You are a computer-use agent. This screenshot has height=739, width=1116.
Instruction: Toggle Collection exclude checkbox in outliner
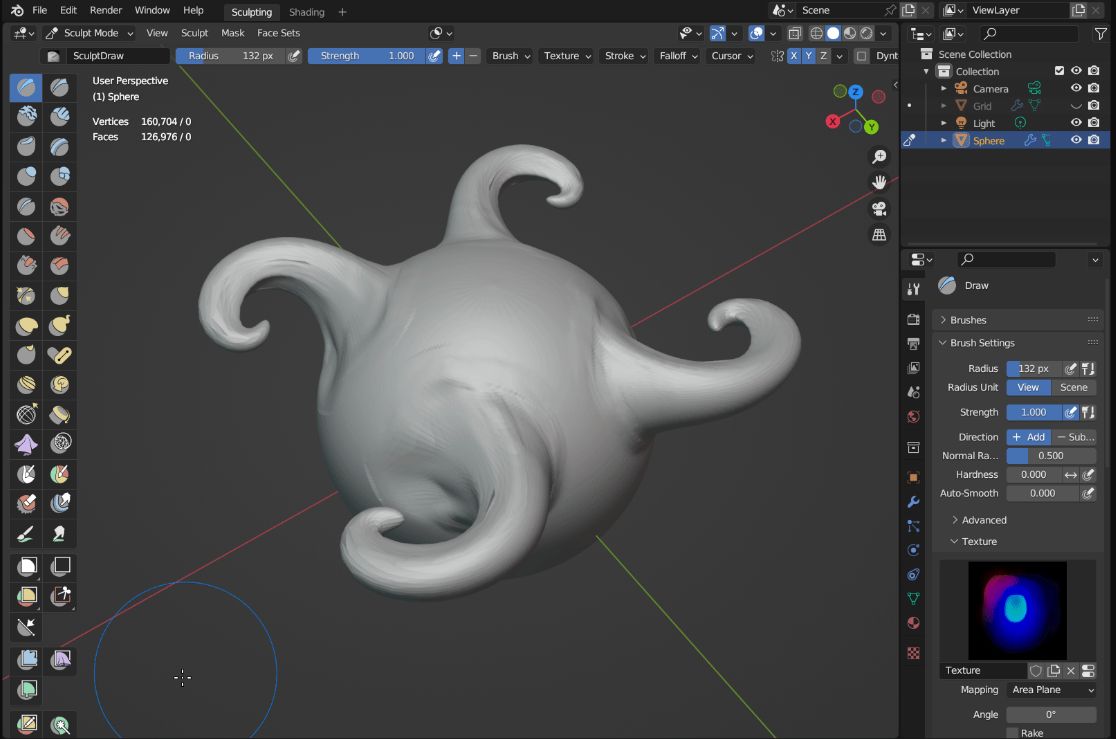[x=1059, y=70]
